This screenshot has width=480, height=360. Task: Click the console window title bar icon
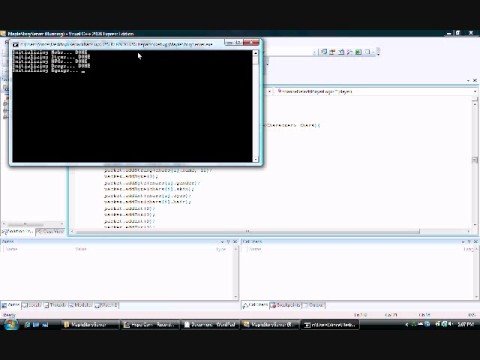pos(15,44)
